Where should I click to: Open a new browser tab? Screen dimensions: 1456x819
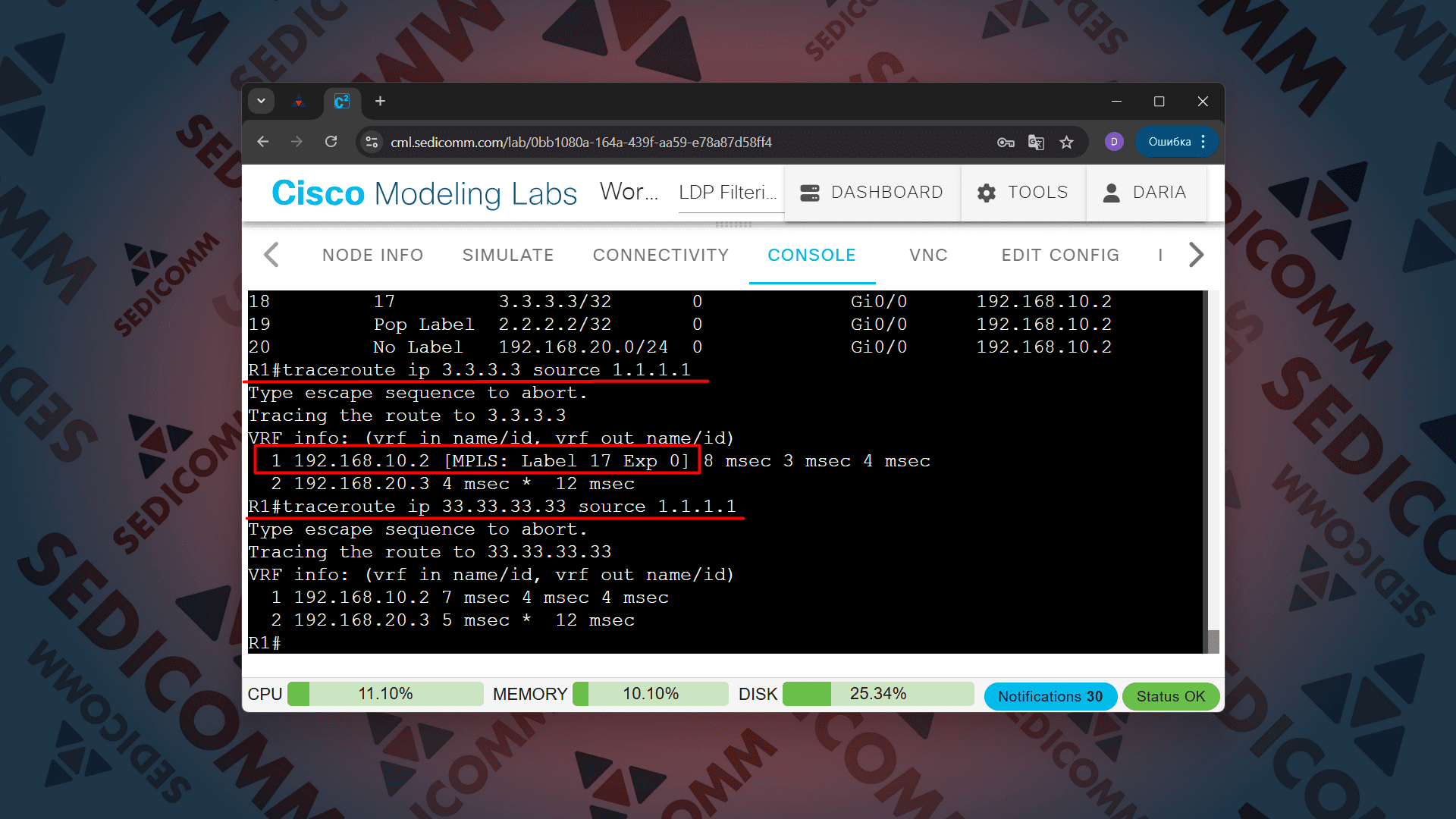381,101
